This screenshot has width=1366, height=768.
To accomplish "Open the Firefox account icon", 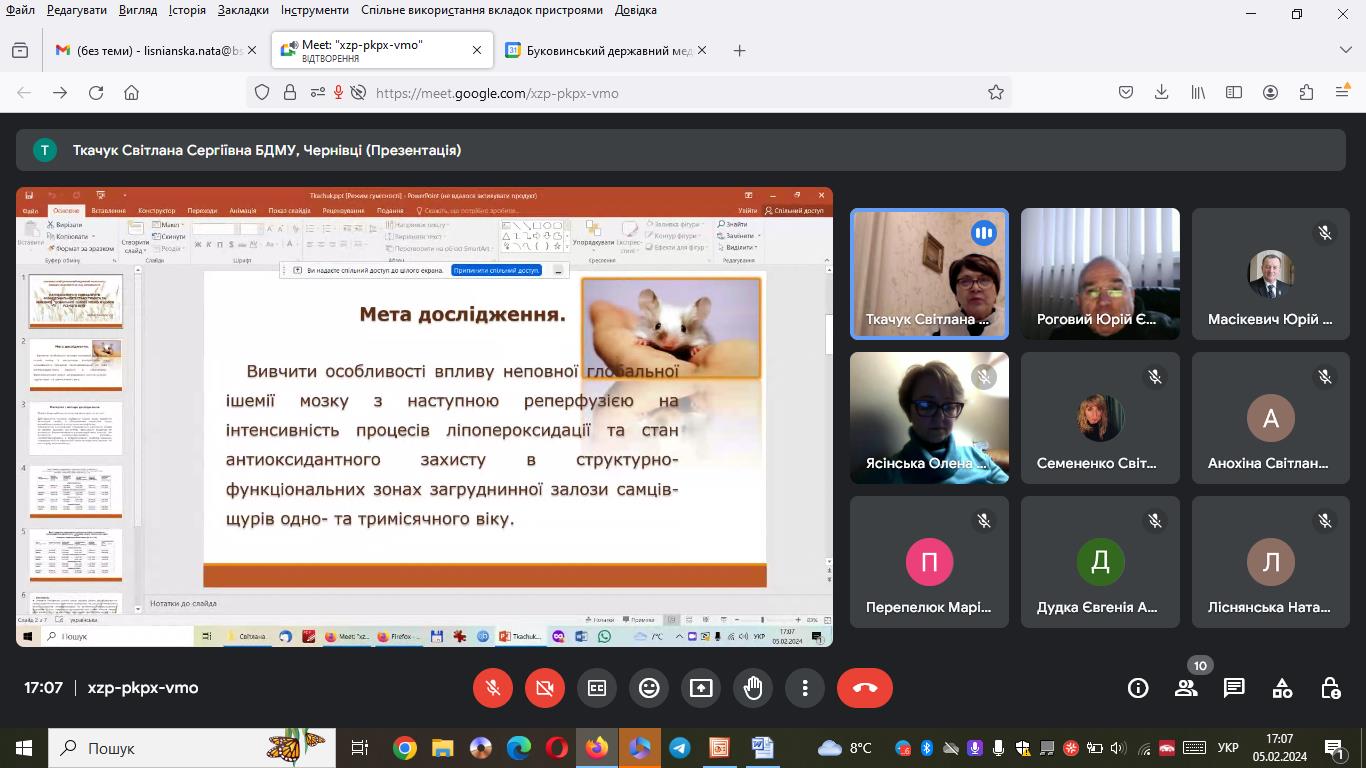I will (x=1270, y=92).
